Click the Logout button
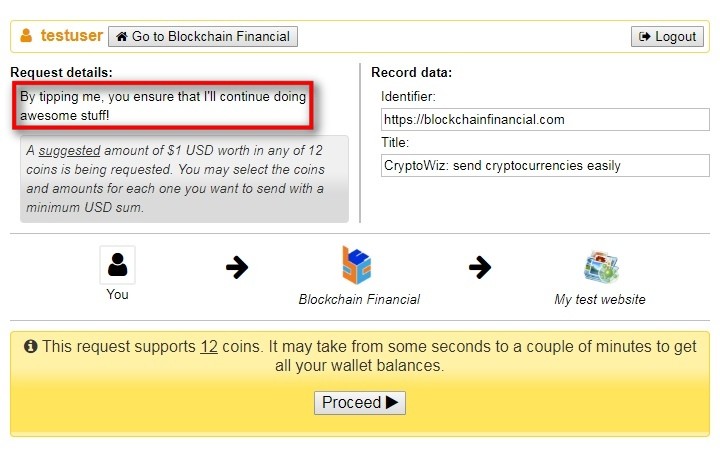 point(667,37)
